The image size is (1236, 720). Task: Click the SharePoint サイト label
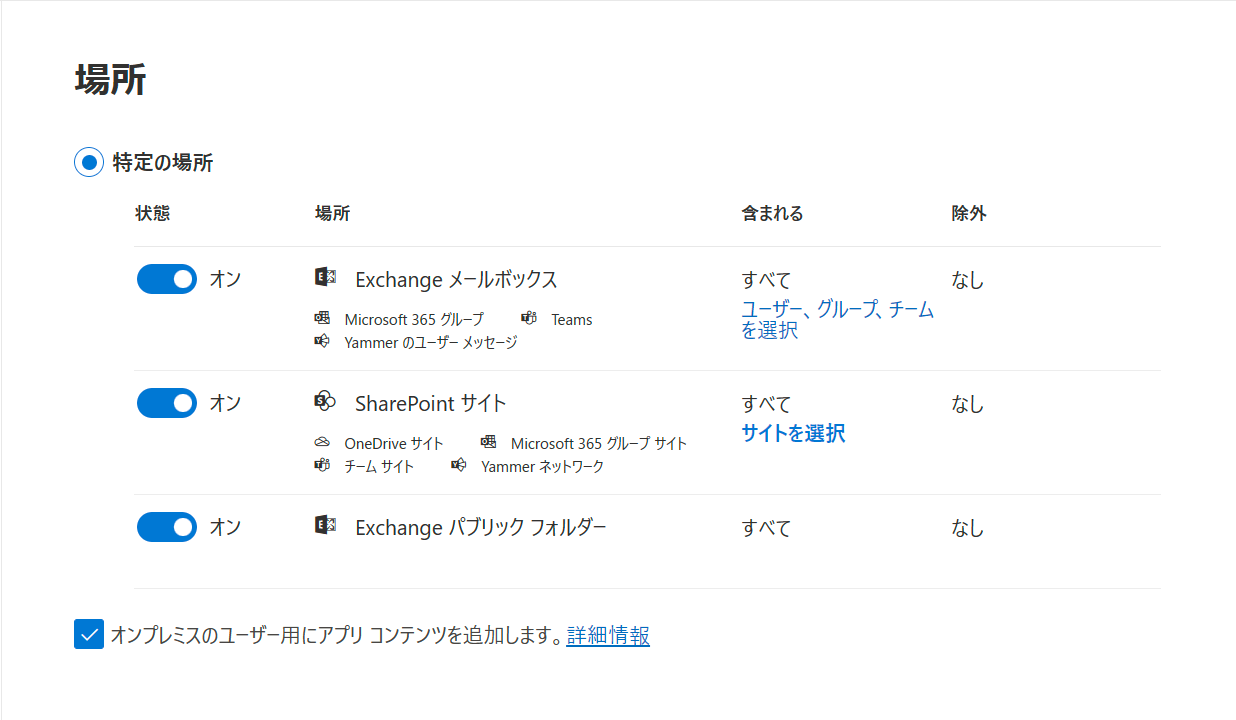(x=431, y=404)
